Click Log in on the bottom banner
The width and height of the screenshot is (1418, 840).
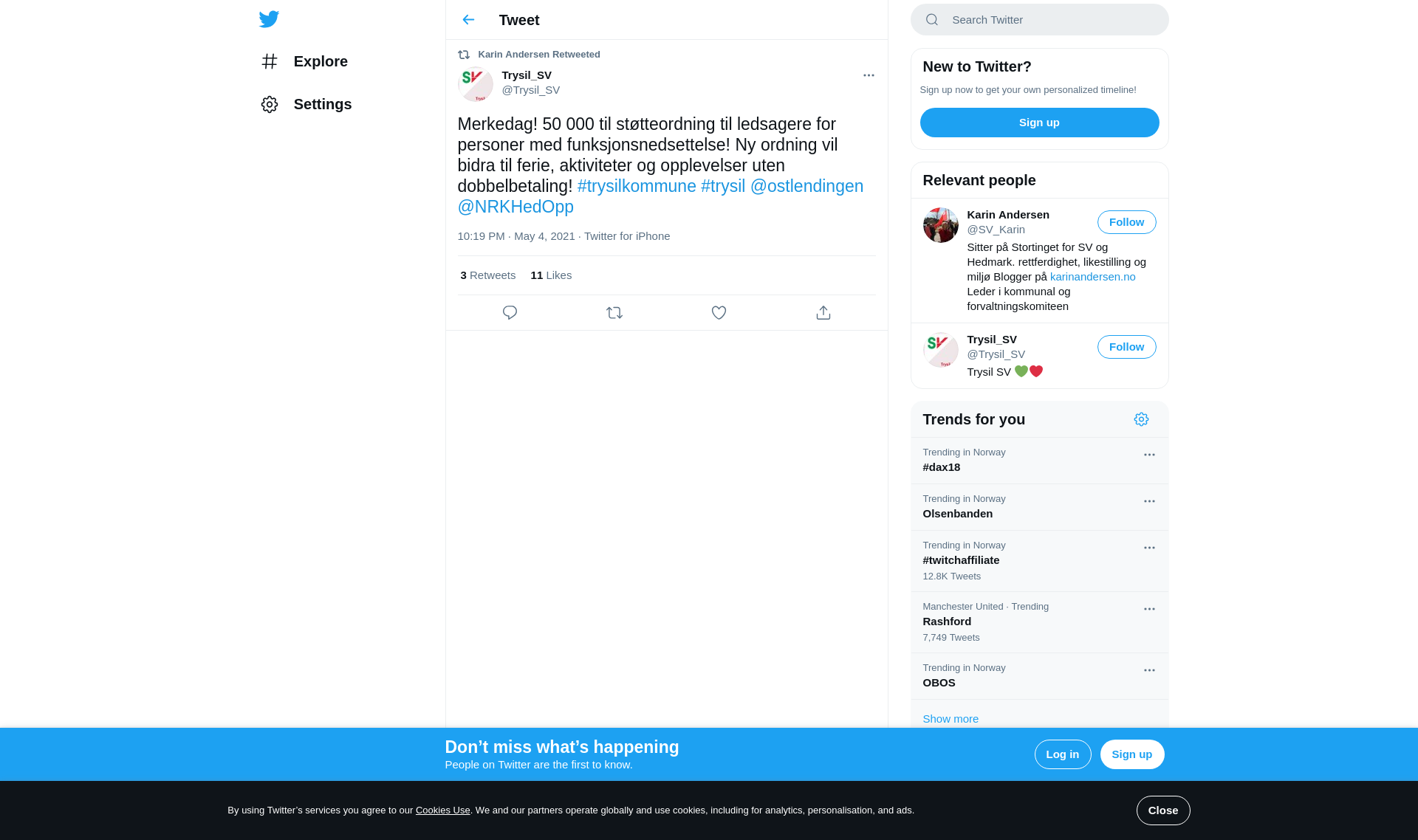pos(1063,754)
